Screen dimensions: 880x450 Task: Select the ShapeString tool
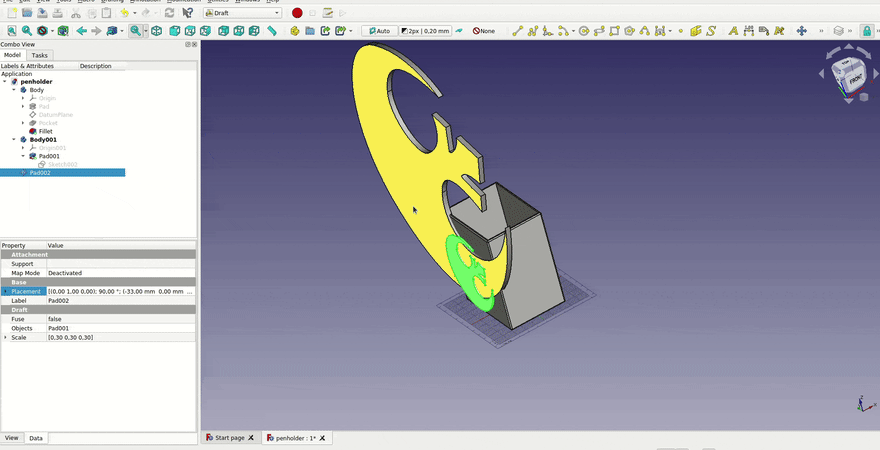coord(711,31)
